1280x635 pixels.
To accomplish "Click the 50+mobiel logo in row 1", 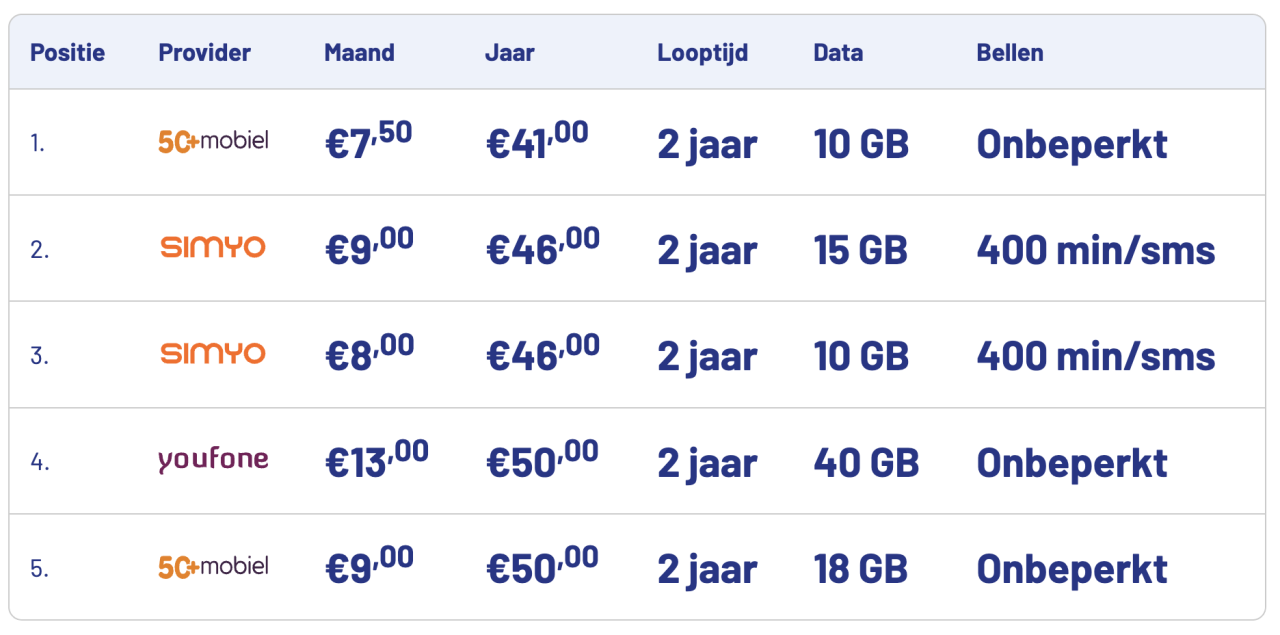I will click(213, 141).
